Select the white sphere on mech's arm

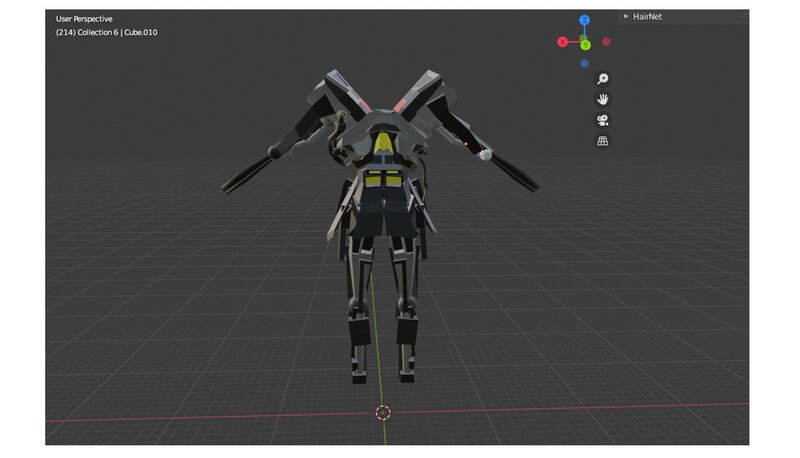coord(485,155)
